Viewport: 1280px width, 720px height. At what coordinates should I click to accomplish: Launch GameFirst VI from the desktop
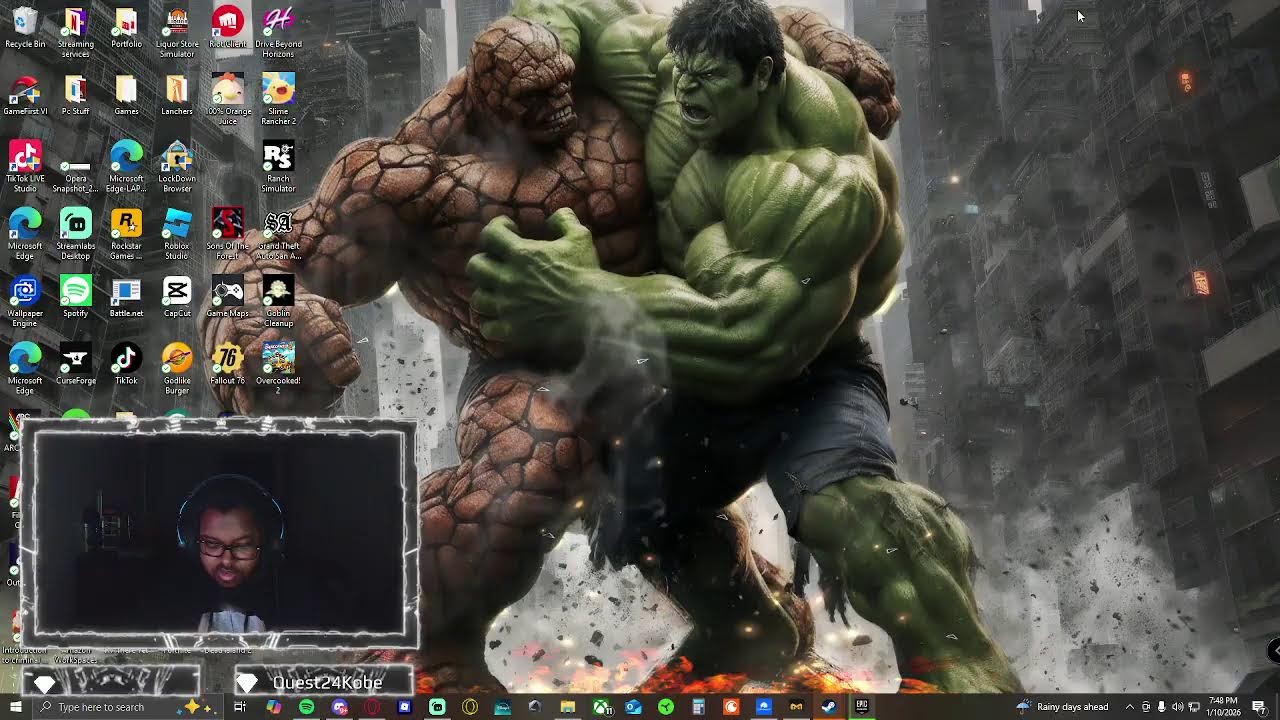click(x=25, y=96)
